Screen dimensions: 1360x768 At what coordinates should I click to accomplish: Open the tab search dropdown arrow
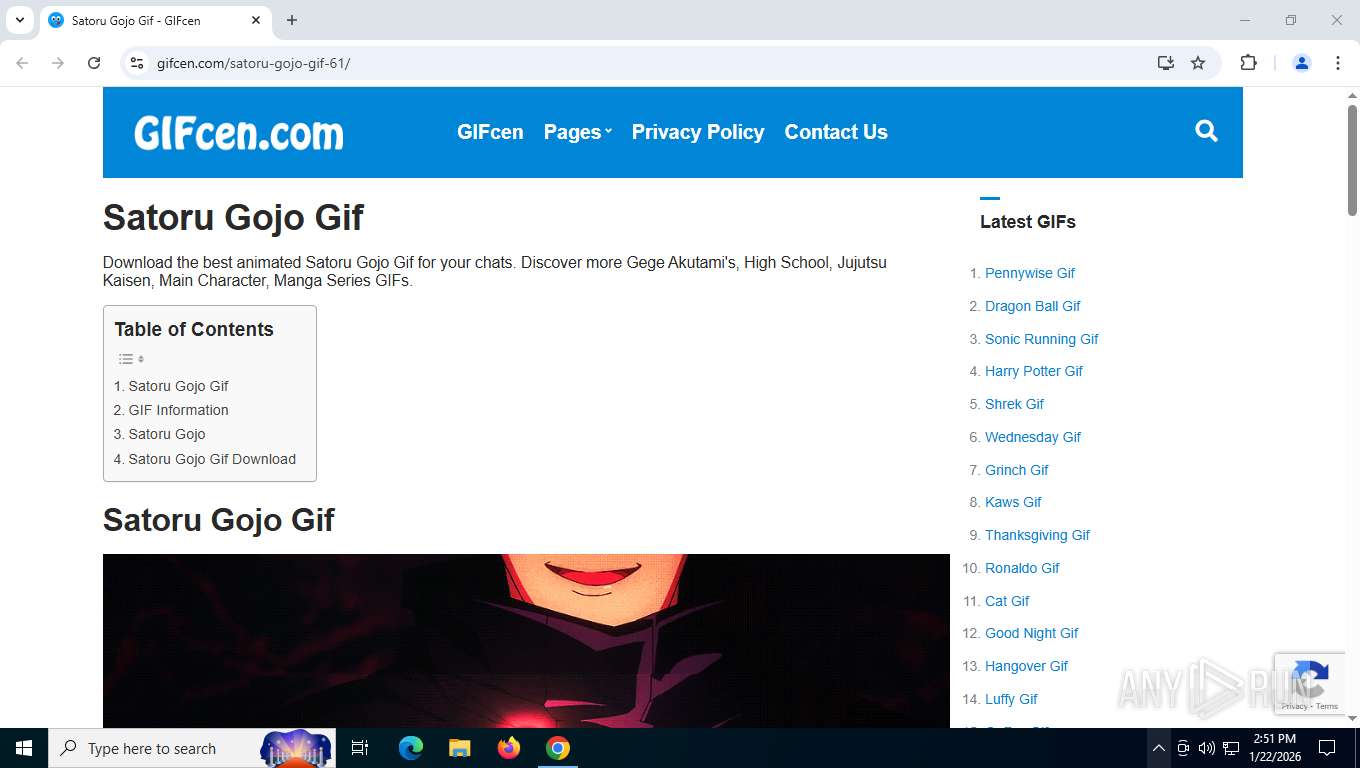click(19, 20)
